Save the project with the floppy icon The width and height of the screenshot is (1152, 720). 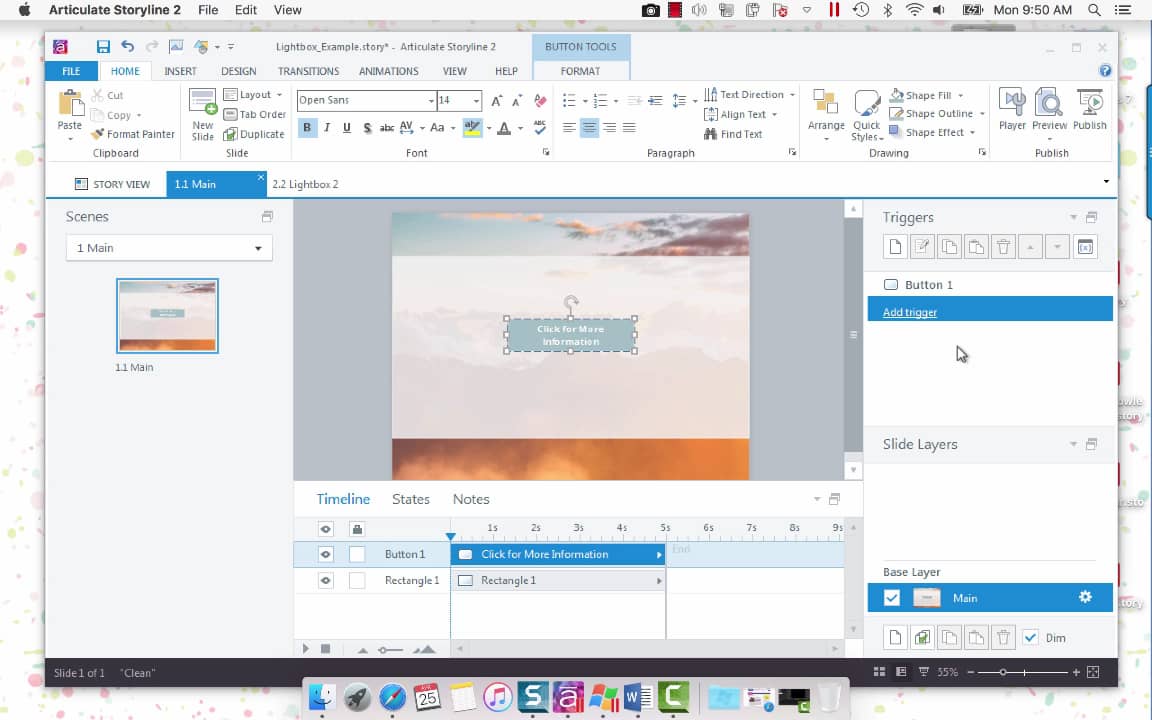tap(103, 47)
